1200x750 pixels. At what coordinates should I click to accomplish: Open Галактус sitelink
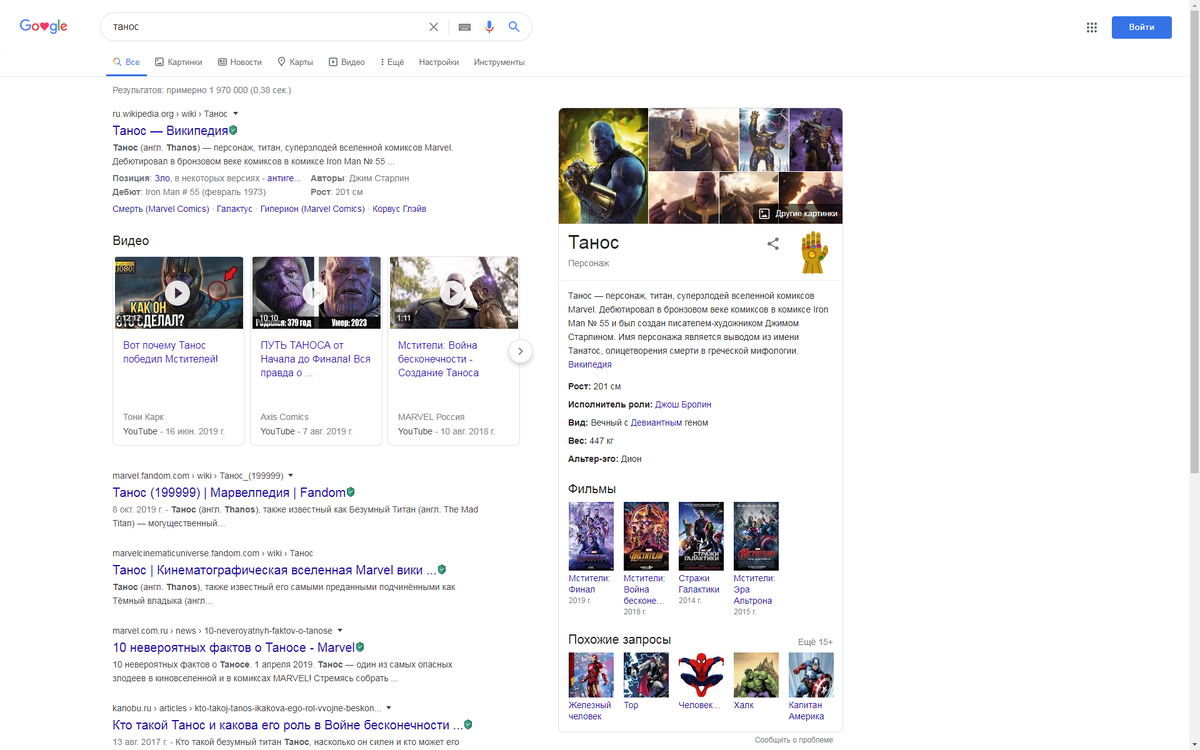[234, 209]
